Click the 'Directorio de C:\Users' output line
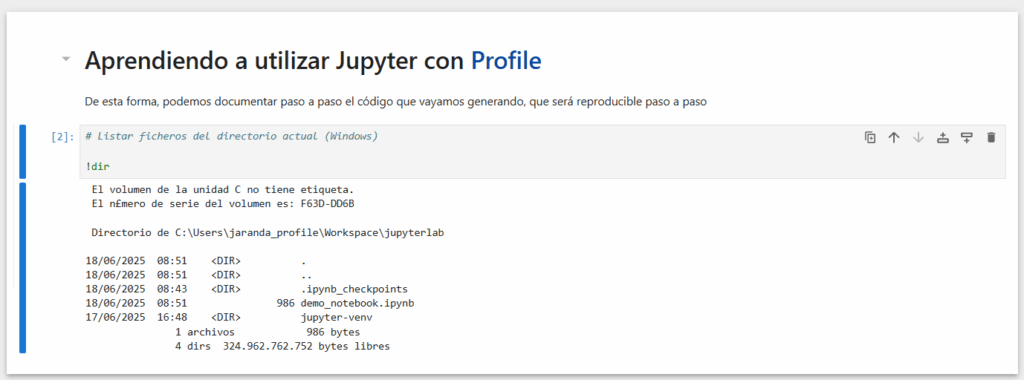 (268, 232)
